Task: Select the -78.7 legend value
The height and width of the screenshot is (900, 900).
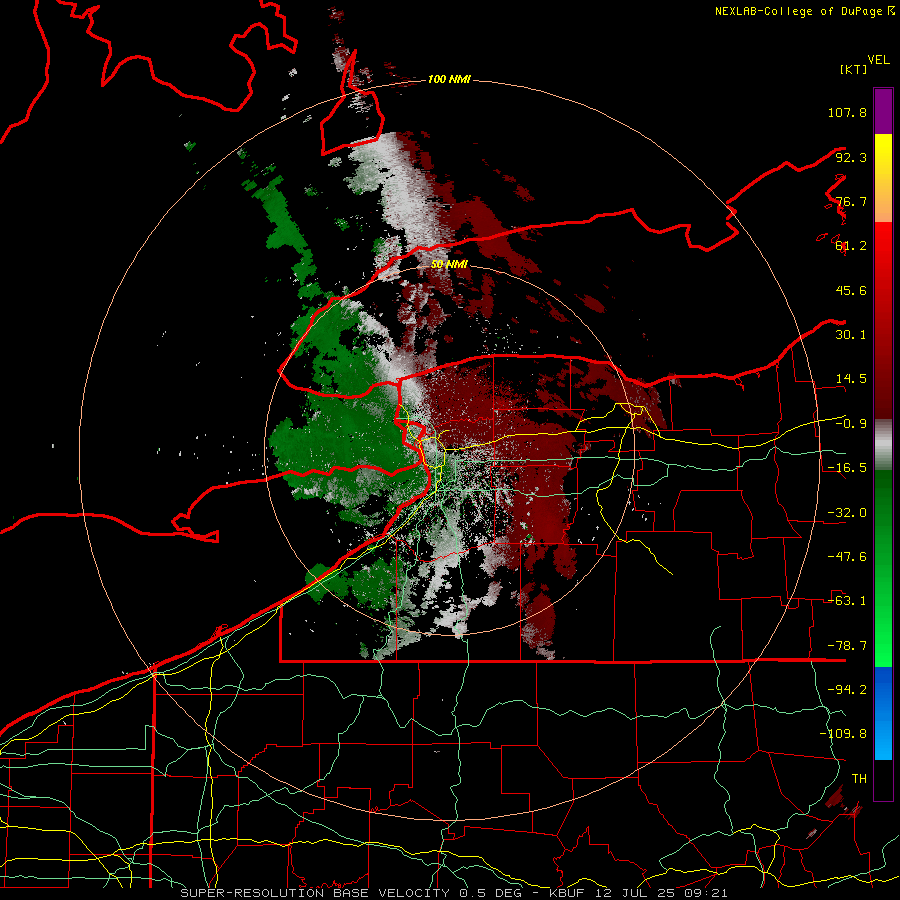Action: [847, 646]
